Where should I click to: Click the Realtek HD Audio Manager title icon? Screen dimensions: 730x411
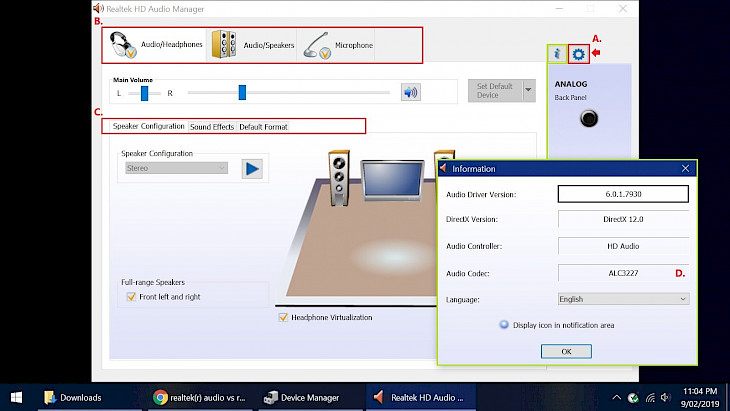[x=98, y=8]
